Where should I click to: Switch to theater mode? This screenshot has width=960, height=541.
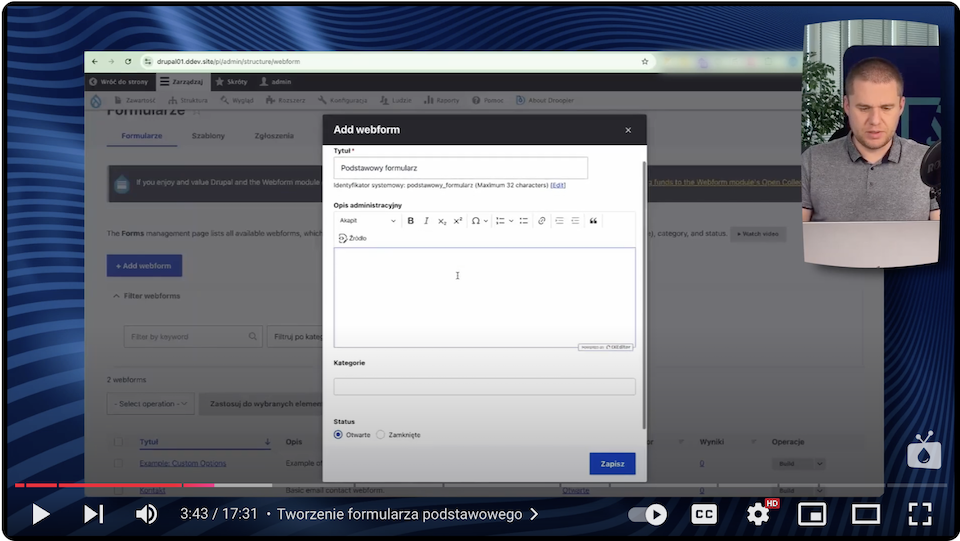(x=866, y=514)
